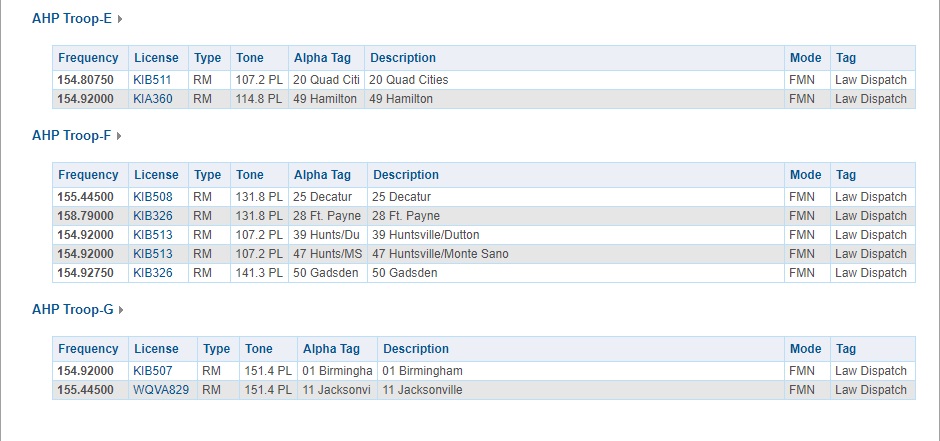Sort Troop-F table by Description header
Viewport: 940px width, 441px height.
tap(406, 175)
